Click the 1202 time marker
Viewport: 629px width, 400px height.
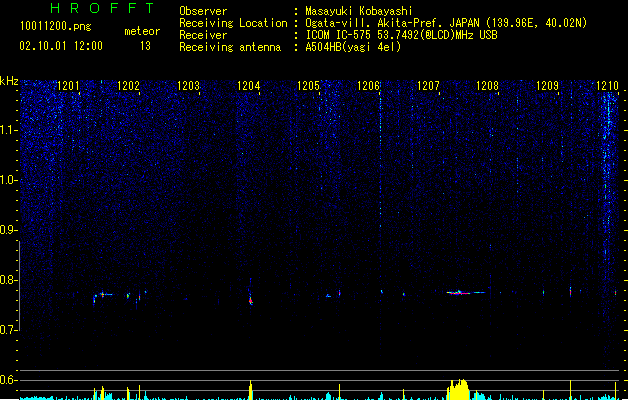[128, 86]
